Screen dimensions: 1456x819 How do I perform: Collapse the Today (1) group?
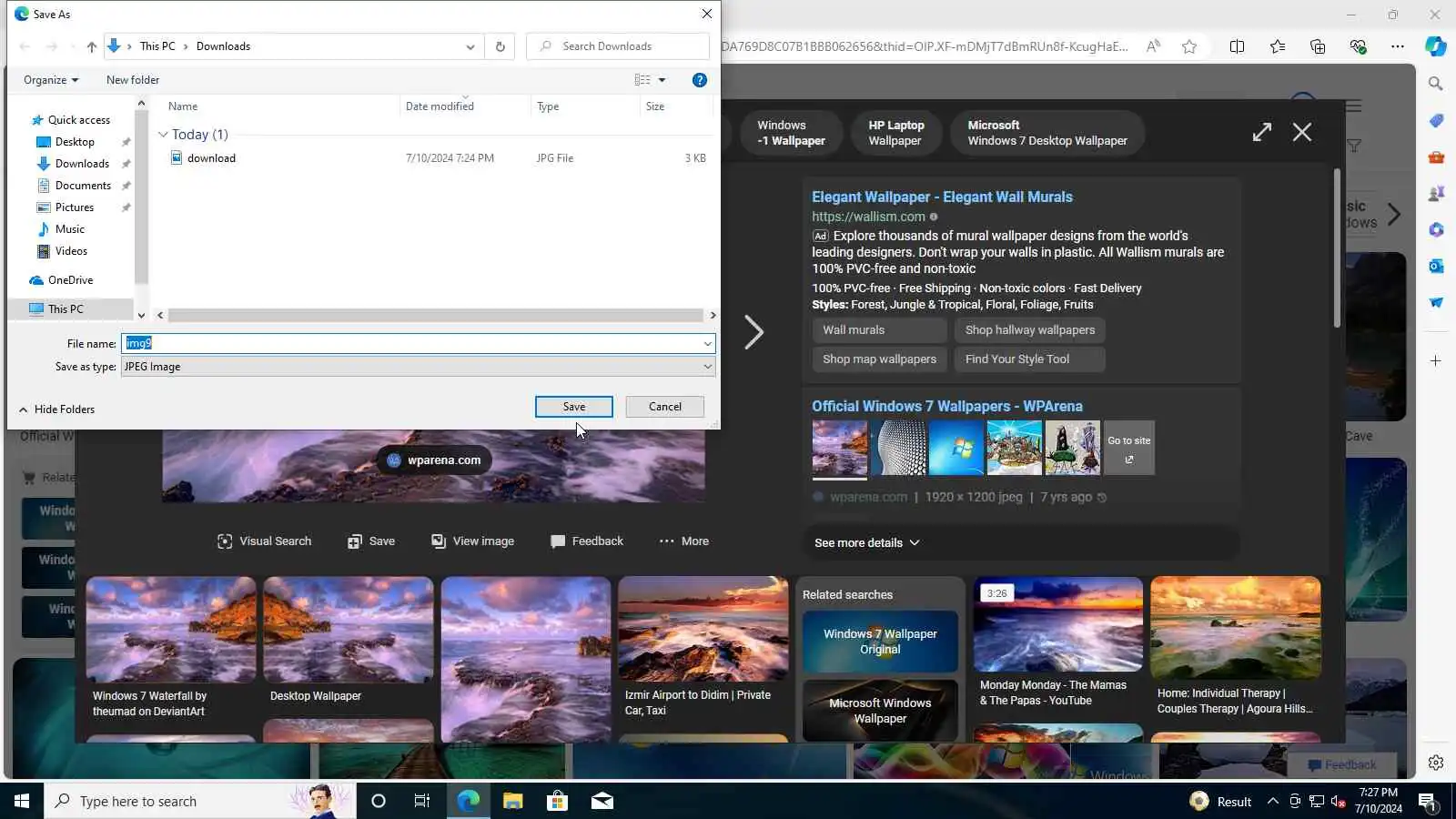pos(163,135)
